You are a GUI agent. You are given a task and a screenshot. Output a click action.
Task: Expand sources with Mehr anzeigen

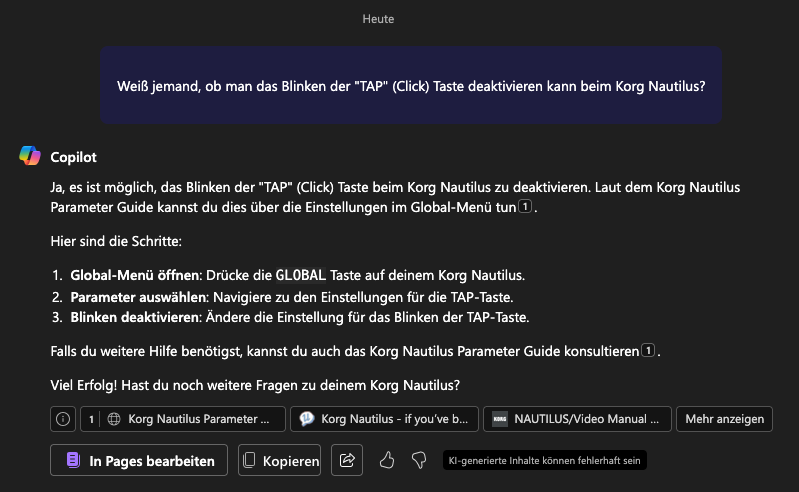724,419
